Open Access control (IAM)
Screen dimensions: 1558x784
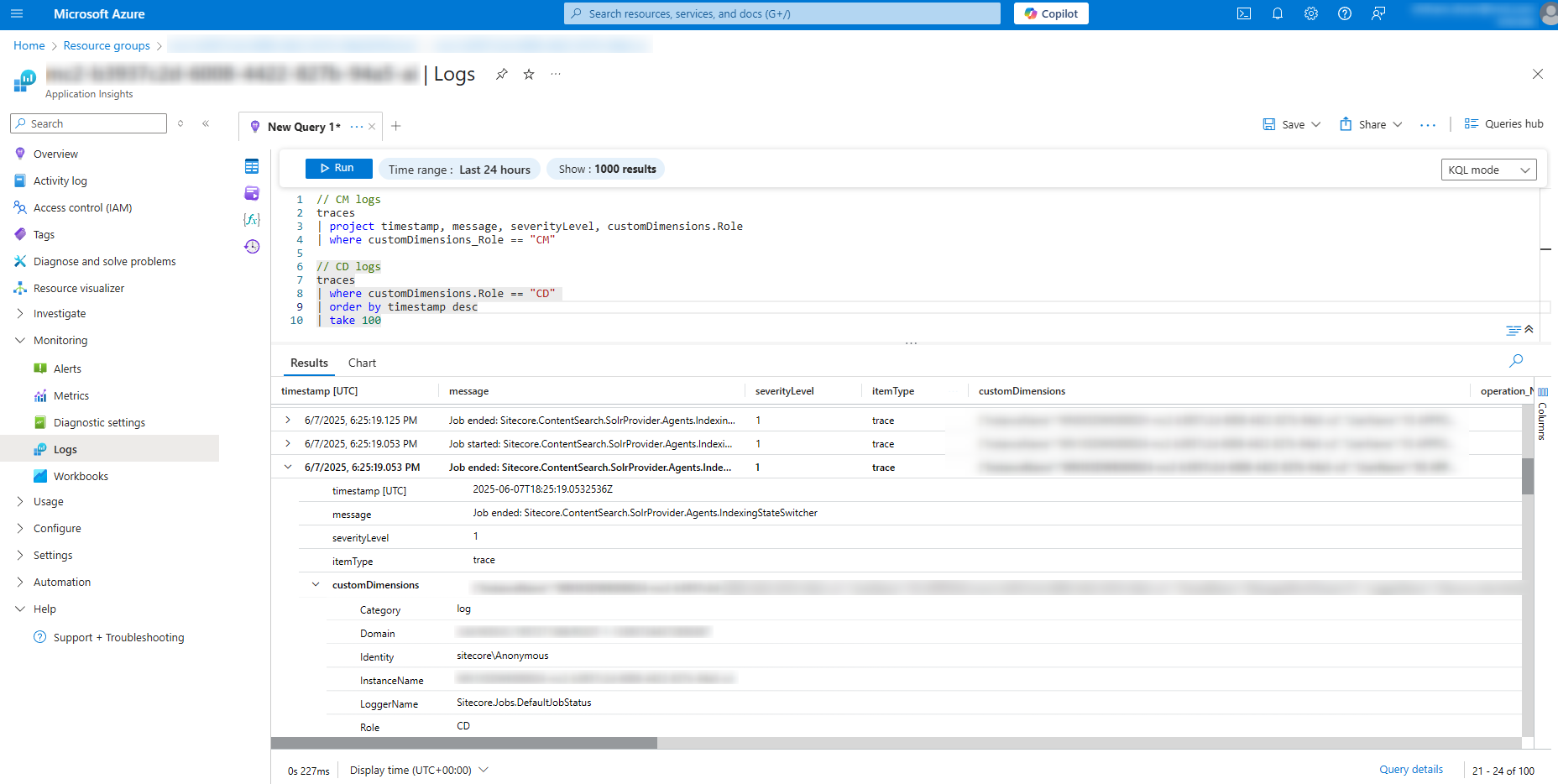coord(82,207)
